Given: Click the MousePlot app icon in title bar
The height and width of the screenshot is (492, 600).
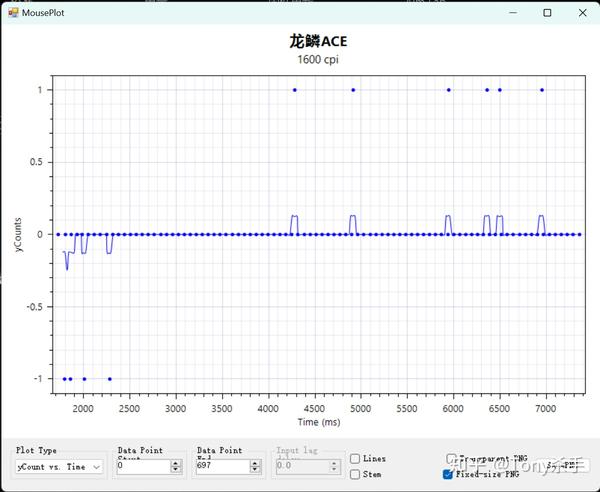Looking at the screenshot, I should (13, 13).
